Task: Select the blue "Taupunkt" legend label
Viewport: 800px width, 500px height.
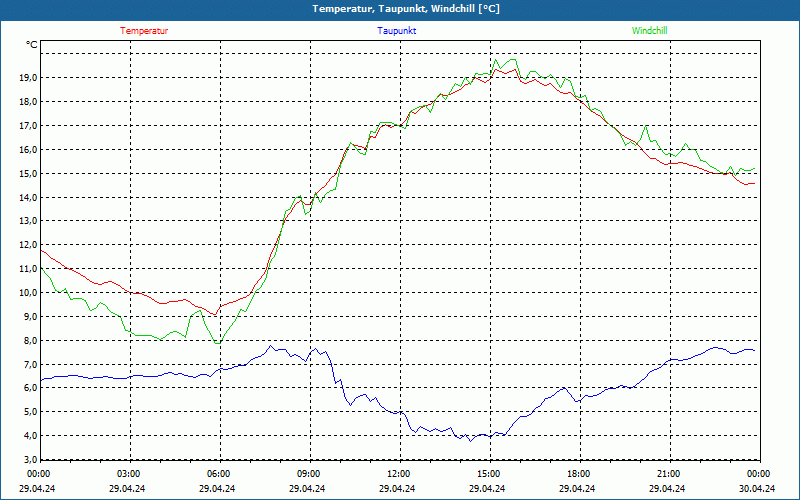Action: [396, 31]
